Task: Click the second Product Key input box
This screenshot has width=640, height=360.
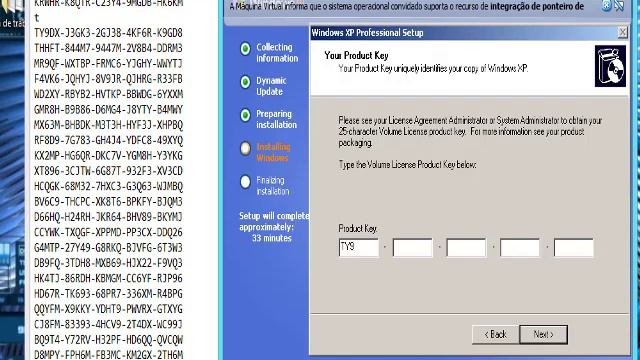Action: (412, 248)
